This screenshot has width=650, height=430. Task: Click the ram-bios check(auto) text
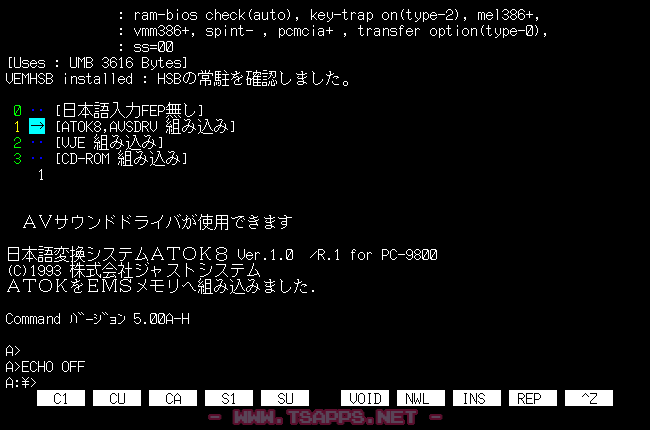click(x=213, y=15)
